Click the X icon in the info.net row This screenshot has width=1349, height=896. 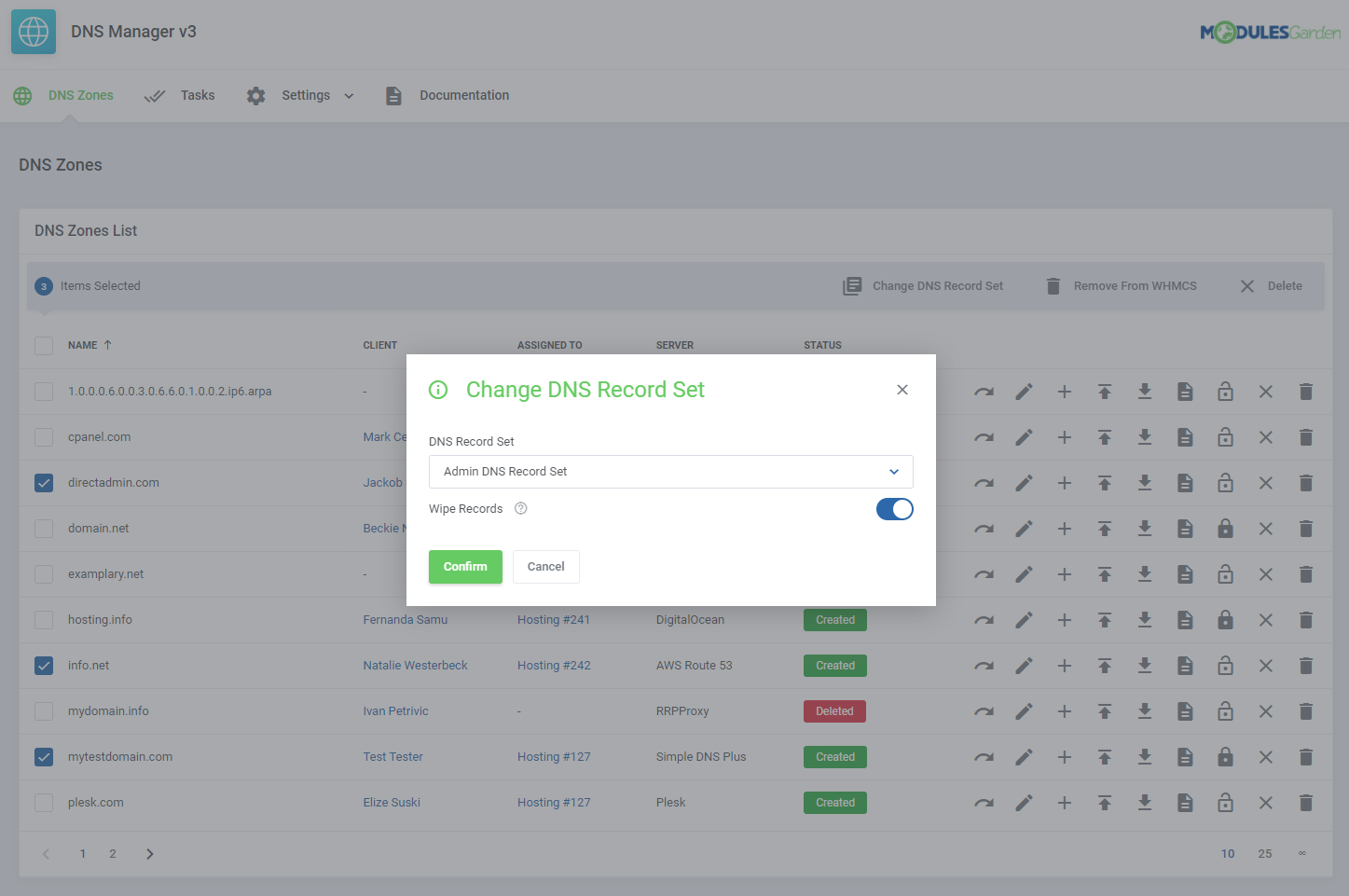[1265, 666]
